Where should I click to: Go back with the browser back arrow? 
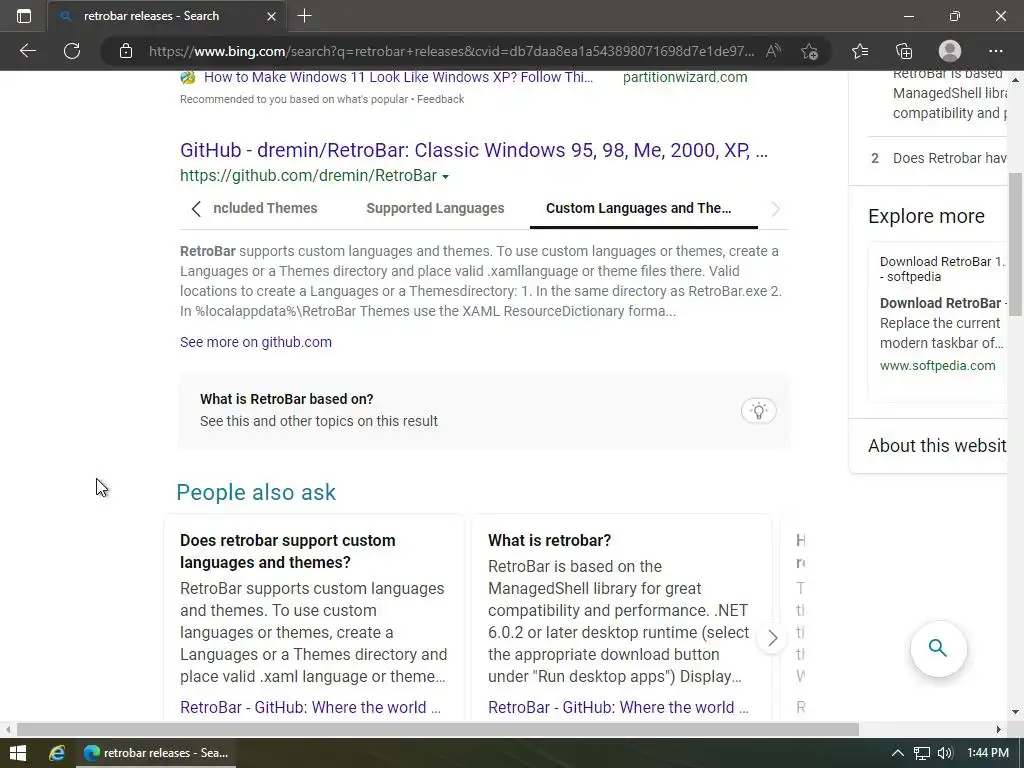point(27,51)
